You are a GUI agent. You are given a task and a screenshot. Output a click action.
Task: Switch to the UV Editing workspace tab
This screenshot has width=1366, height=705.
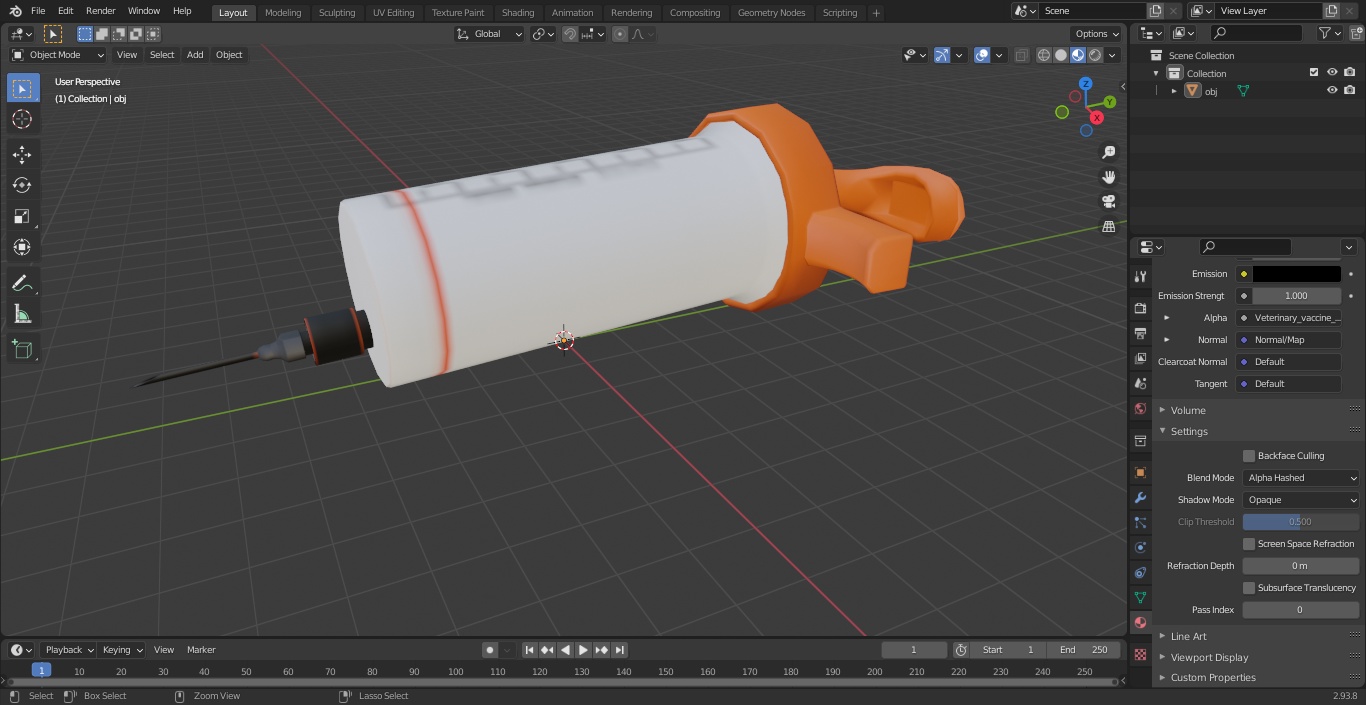point(393,13)
